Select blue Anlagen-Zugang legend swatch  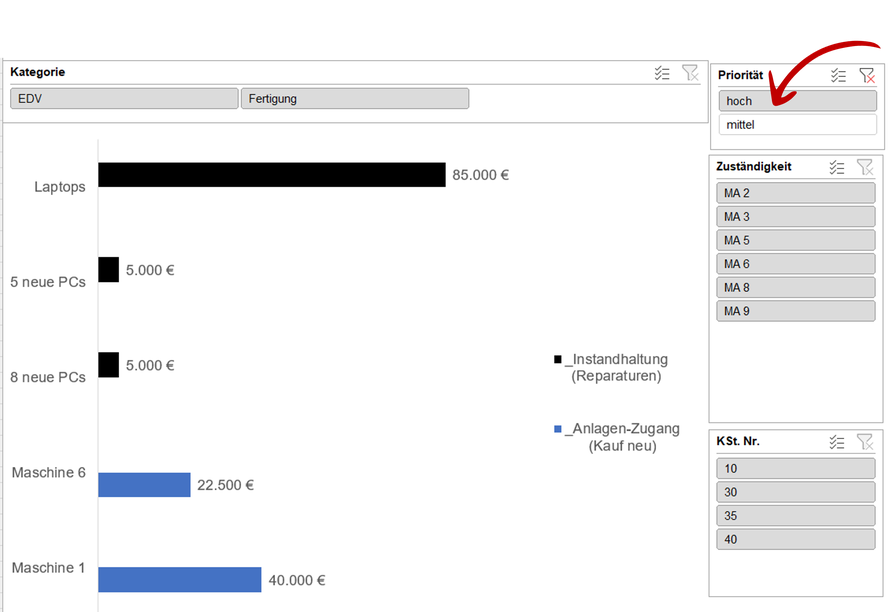pos(557,429)
